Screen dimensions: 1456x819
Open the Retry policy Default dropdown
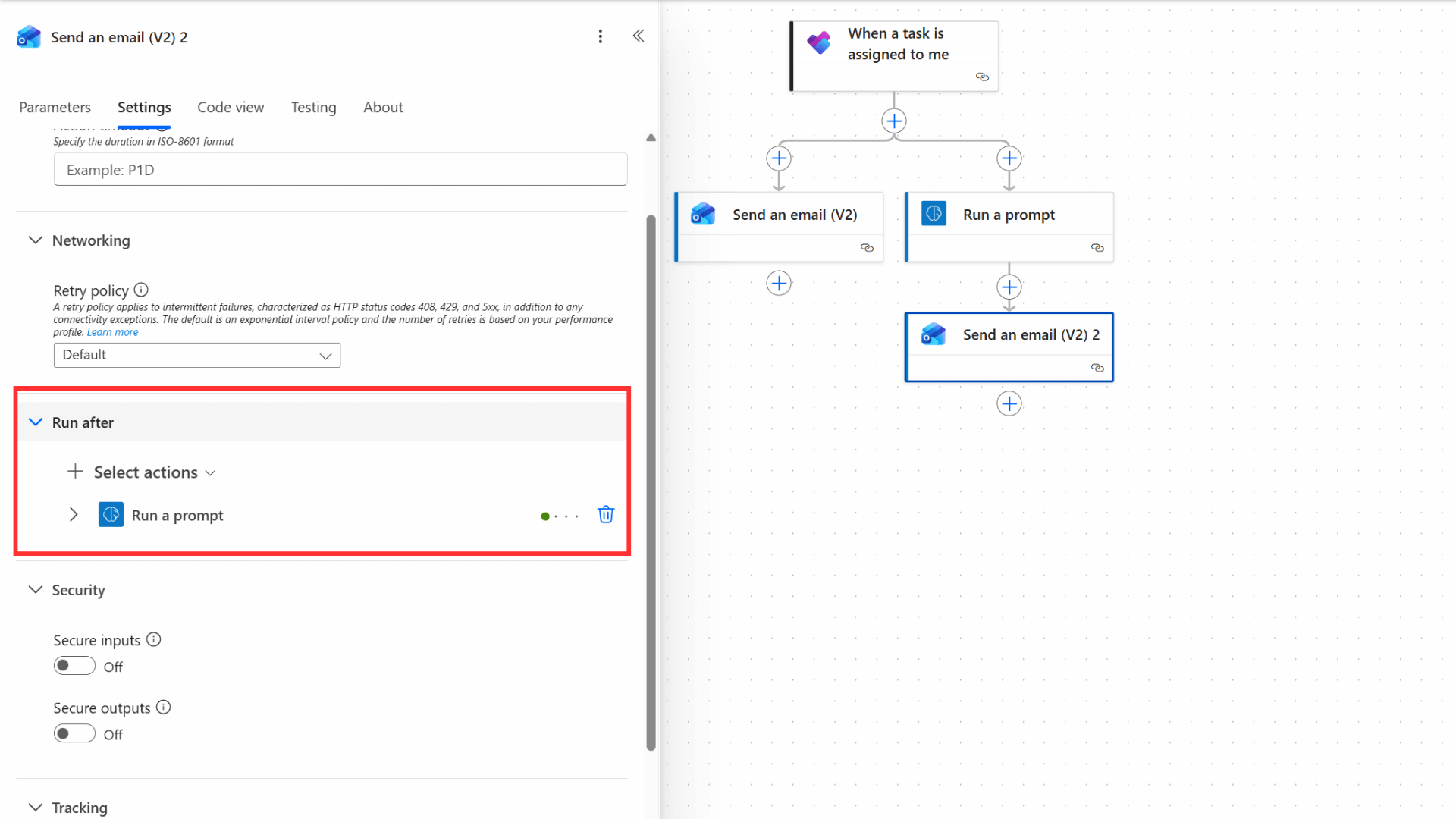[196, 355]
